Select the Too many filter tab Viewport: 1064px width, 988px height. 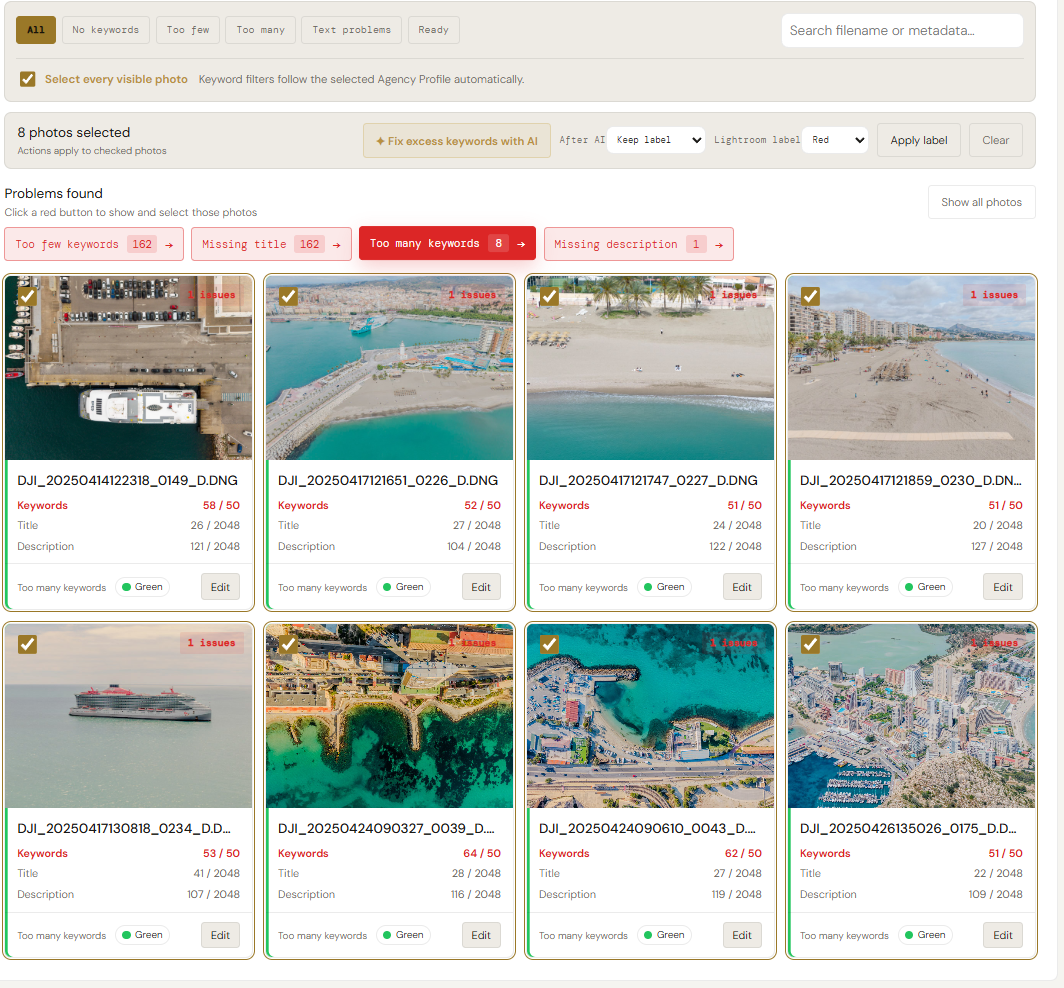261,30
